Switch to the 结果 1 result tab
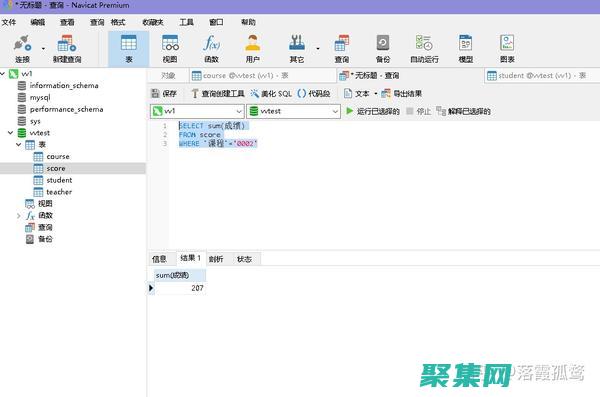Screen dimensions: 600x397 191,258
